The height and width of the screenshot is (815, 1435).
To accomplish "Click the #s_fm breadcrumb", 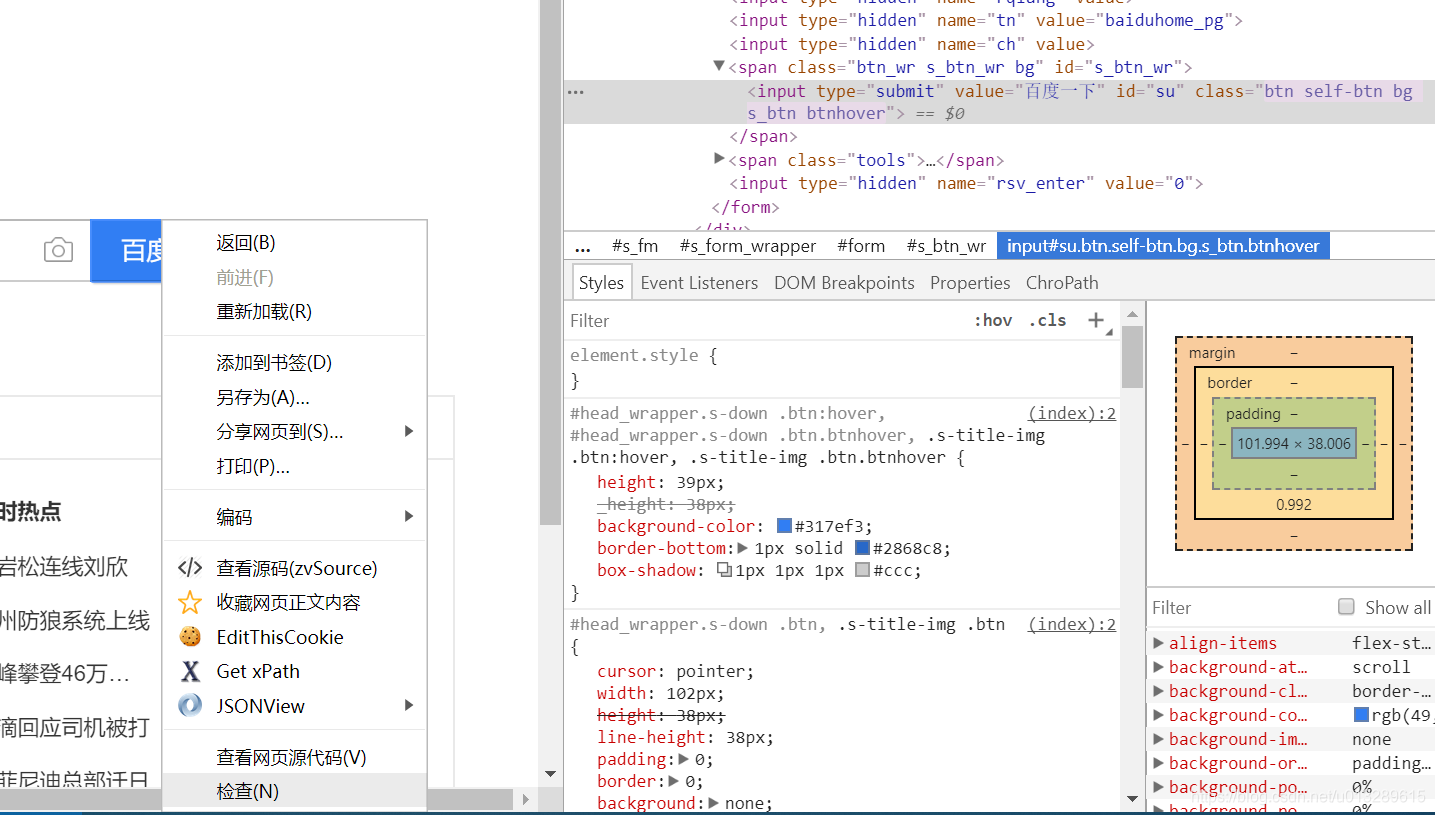I will point(634,246).
